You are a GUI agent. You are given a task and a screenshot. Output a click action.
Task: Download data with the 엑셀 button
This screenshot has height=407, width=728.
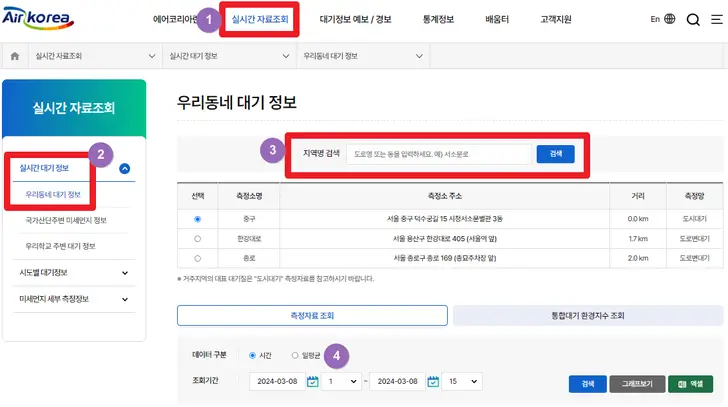coord(690,384)
